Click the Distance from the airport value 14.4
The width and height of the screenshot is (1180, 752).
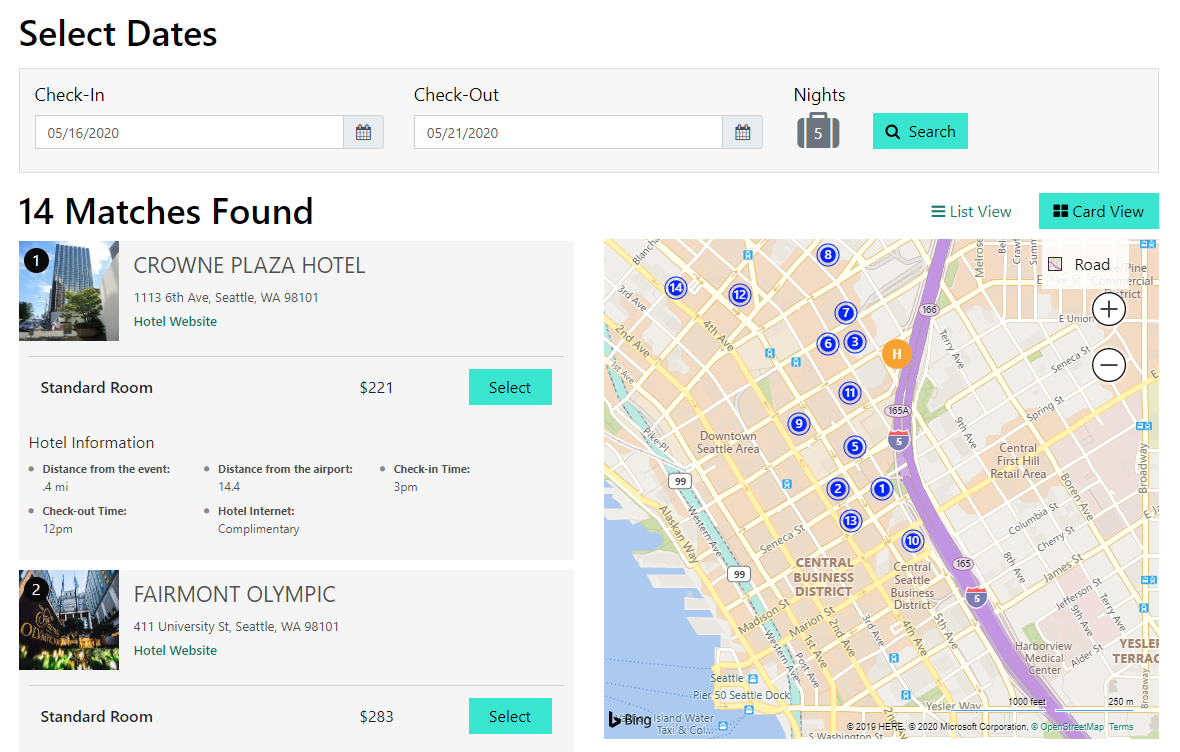pos(229,487)
